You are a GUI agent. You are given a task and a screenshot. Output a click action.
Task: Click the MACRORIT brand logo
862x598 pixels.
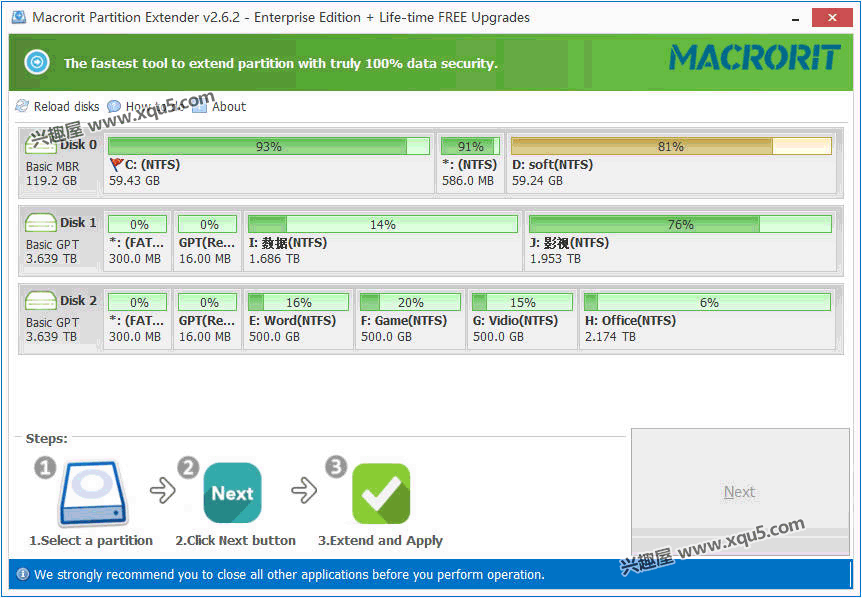[x=755, y=58]
